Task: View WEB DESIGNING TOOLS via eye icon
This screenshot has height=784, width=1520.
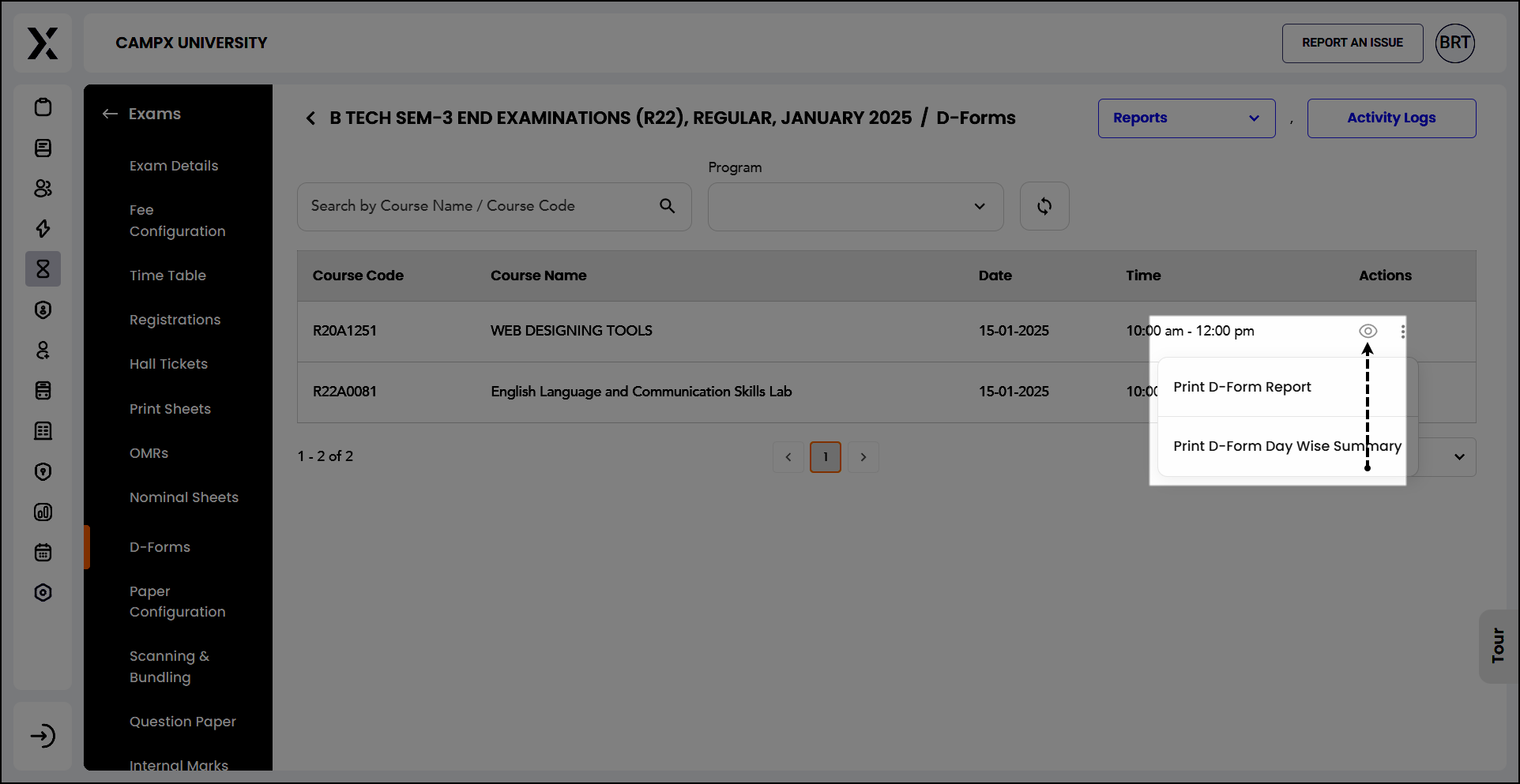Action: pos(1368,332)
